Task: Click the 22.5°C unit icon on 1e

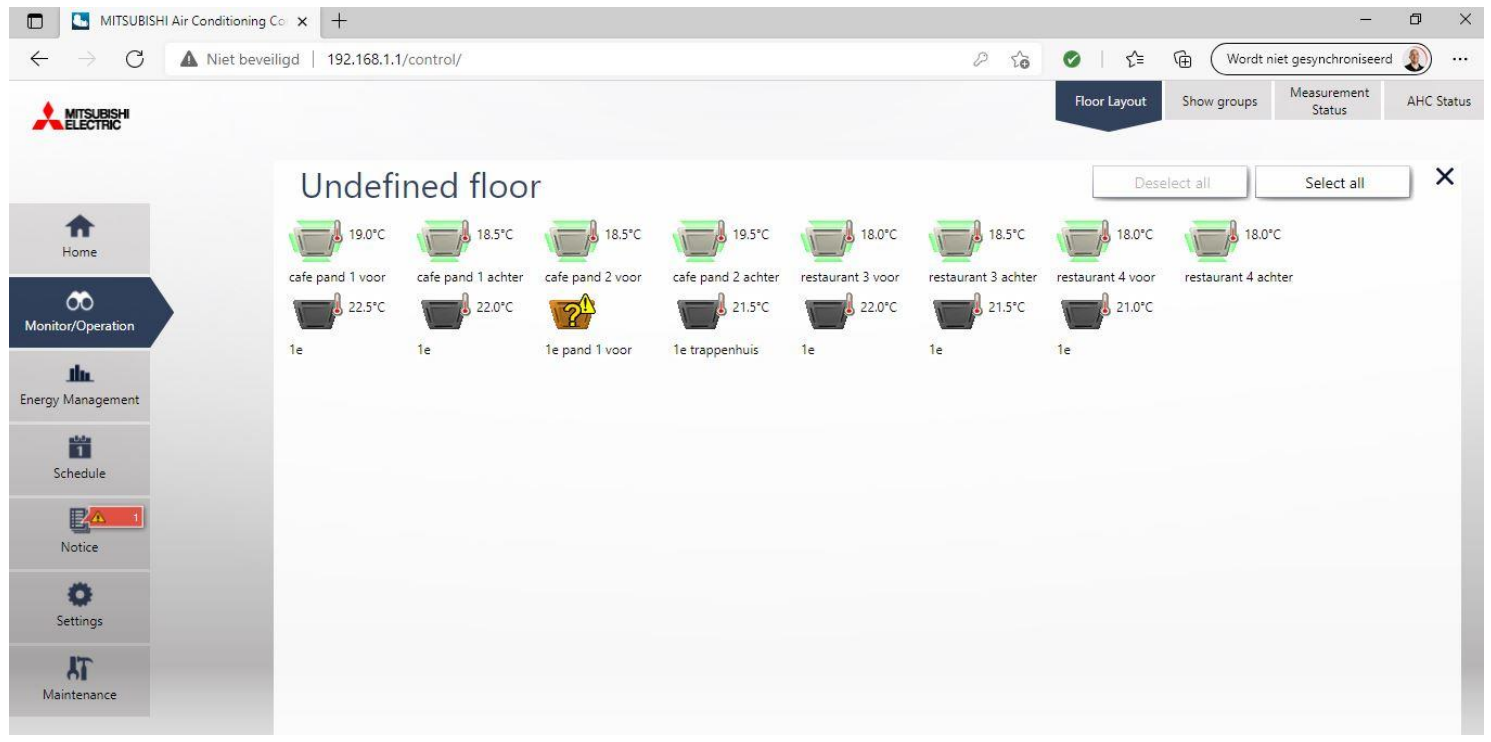Action: (311, 316)
